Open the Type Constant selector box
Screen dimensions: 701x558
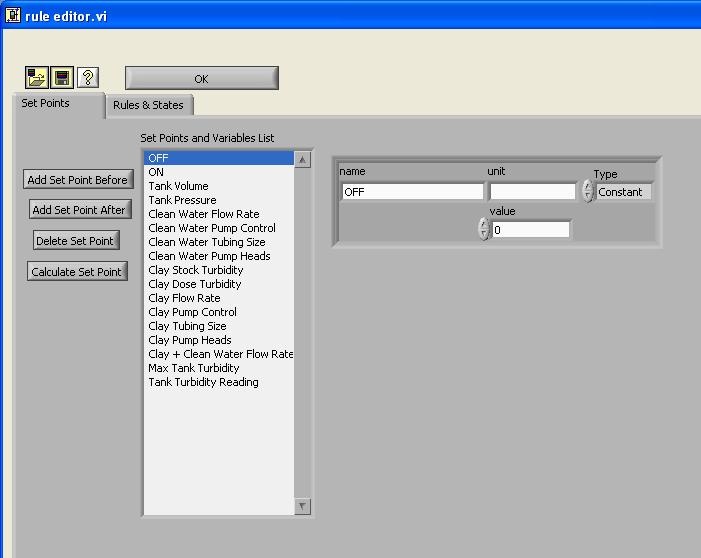(x=624, y=192)
